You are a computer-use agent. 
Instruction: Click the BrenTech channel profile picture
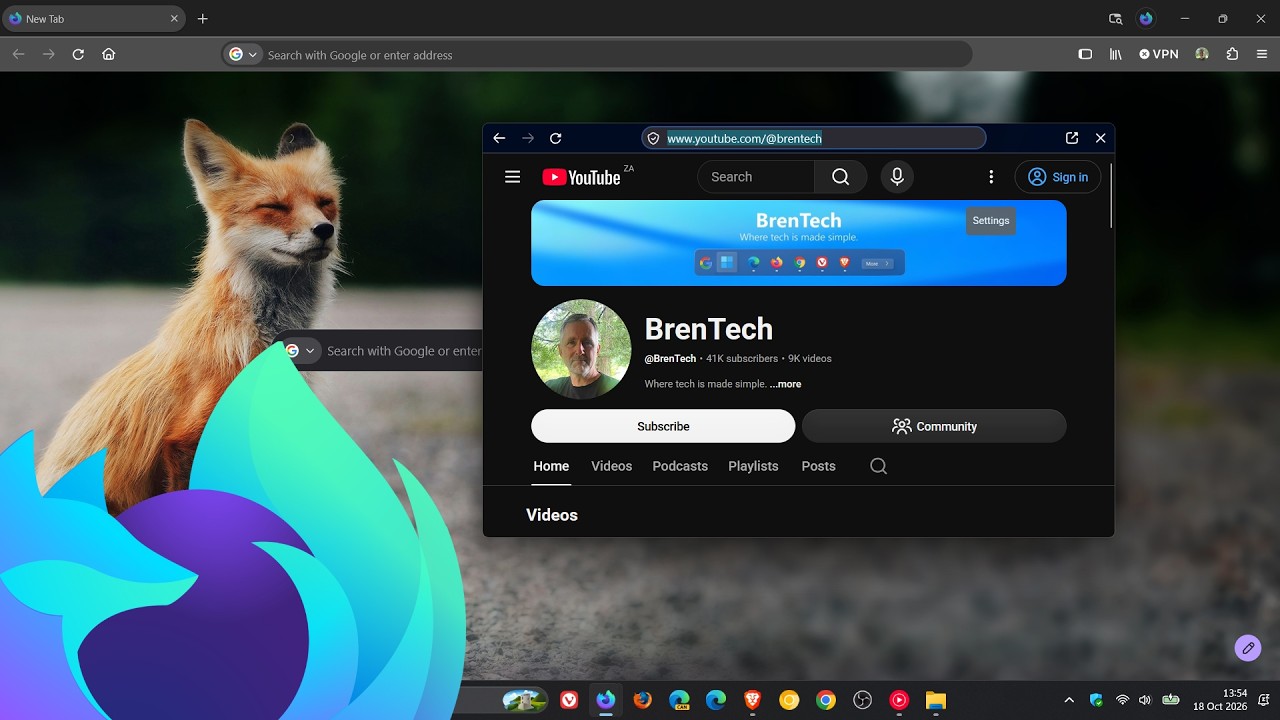581,349
